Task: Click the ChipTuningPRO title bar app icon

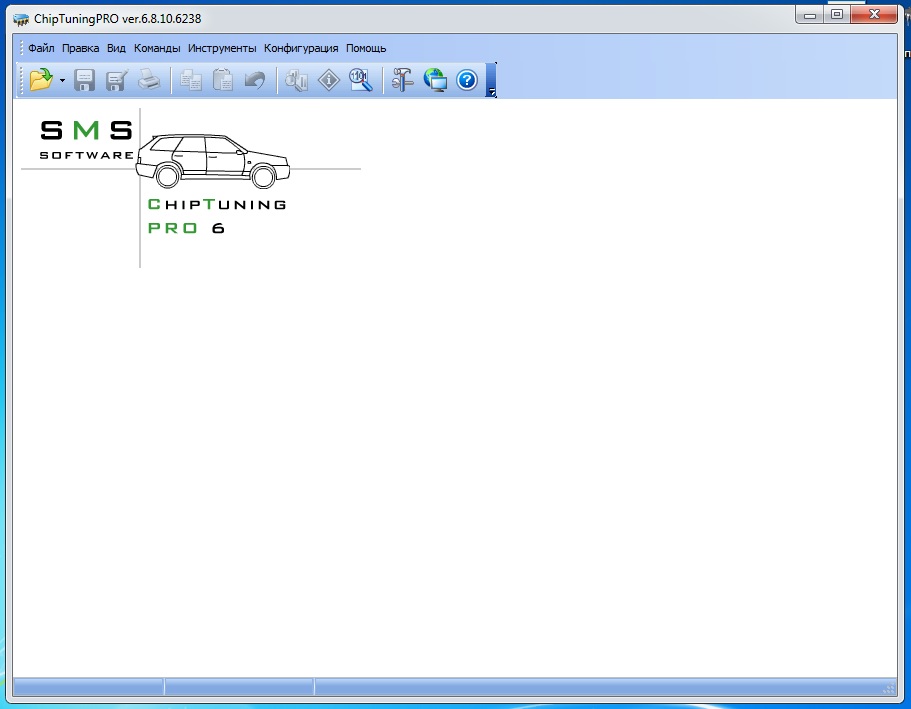Action: click(x=21, y=19)
